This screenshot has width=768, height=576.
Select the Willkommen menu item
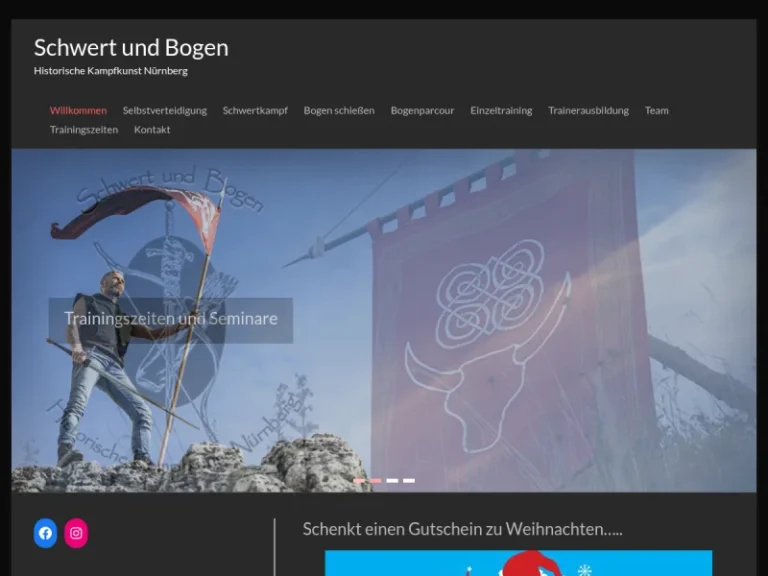[78, 110]
